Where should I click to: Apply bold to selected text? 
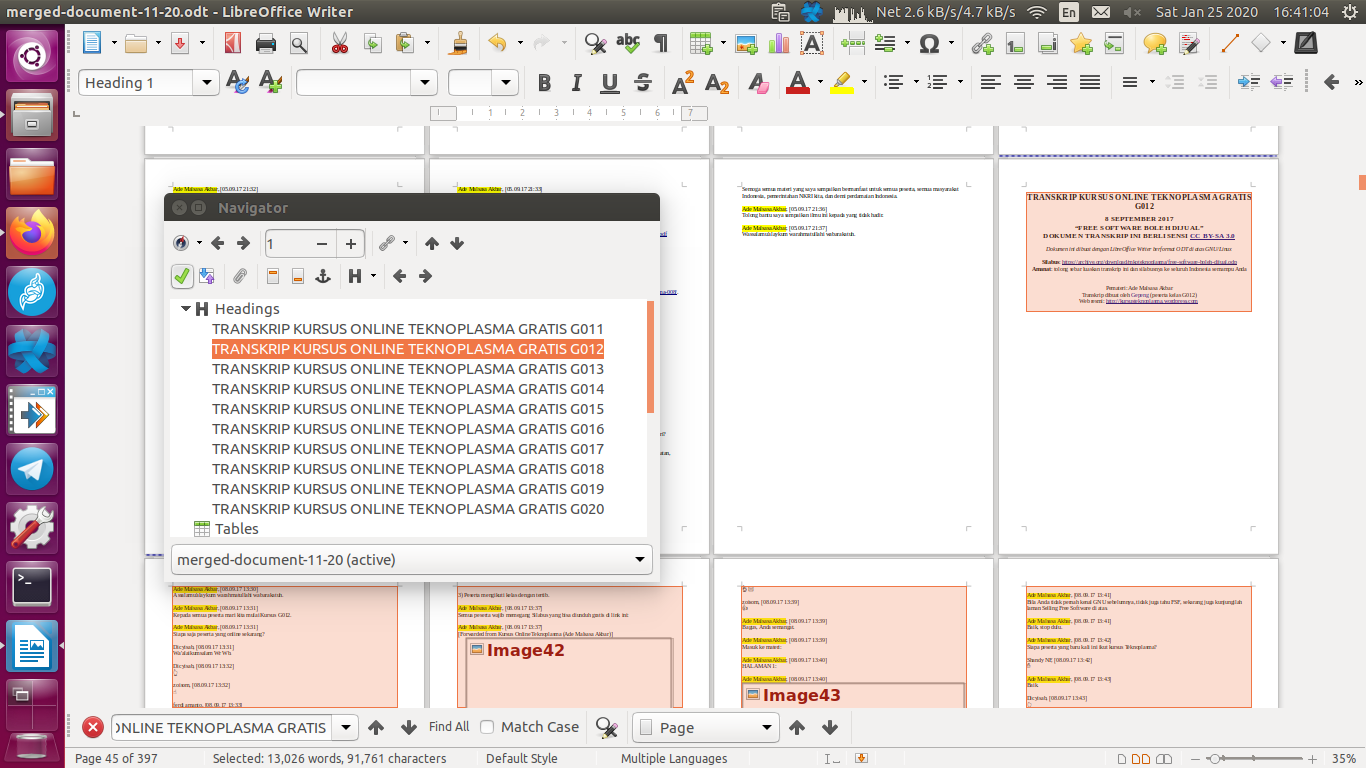[x=544, y=83]
